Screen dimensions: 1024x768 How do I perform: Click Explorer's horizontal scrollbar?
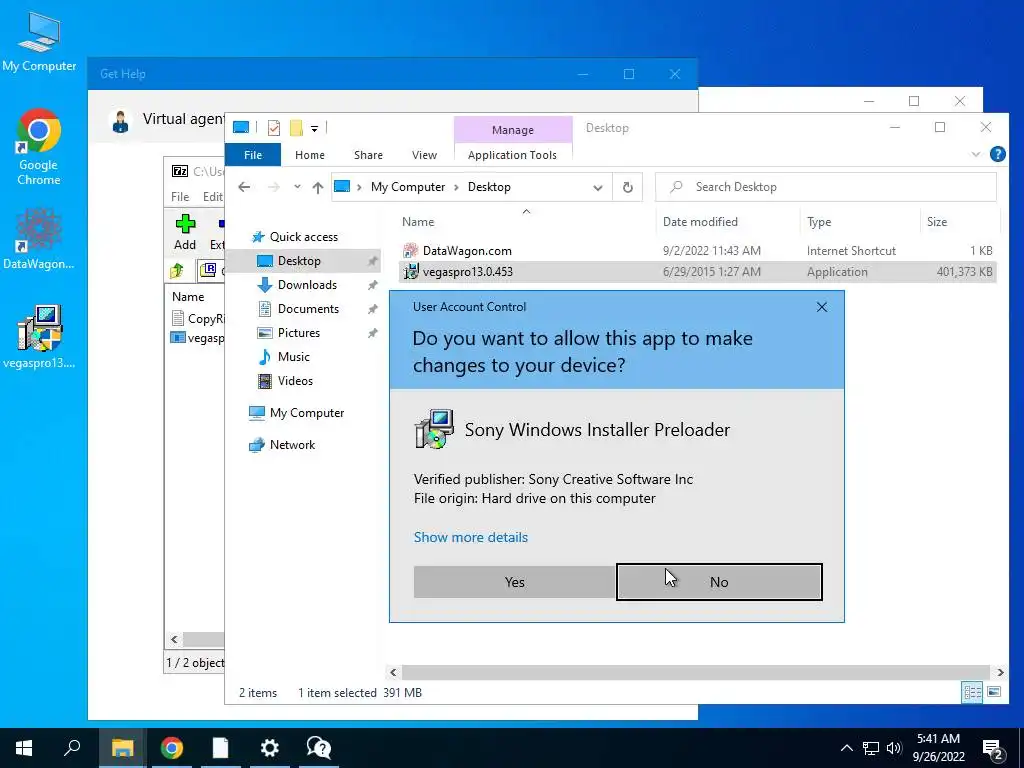click(x=696, y=672)
